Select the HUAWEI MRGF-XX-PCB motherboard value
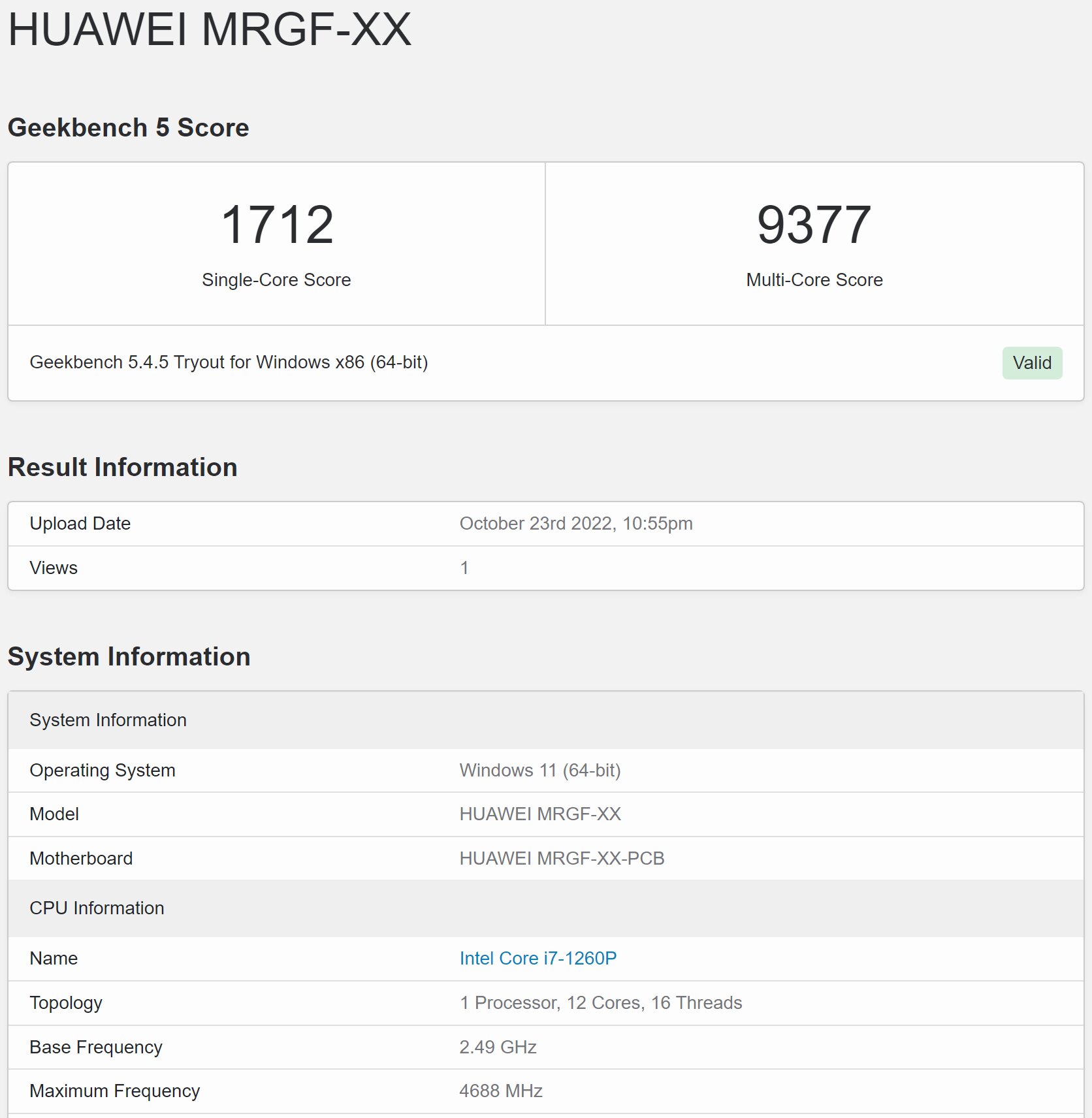The image size is (1092, 1118). tap(562, 859)
